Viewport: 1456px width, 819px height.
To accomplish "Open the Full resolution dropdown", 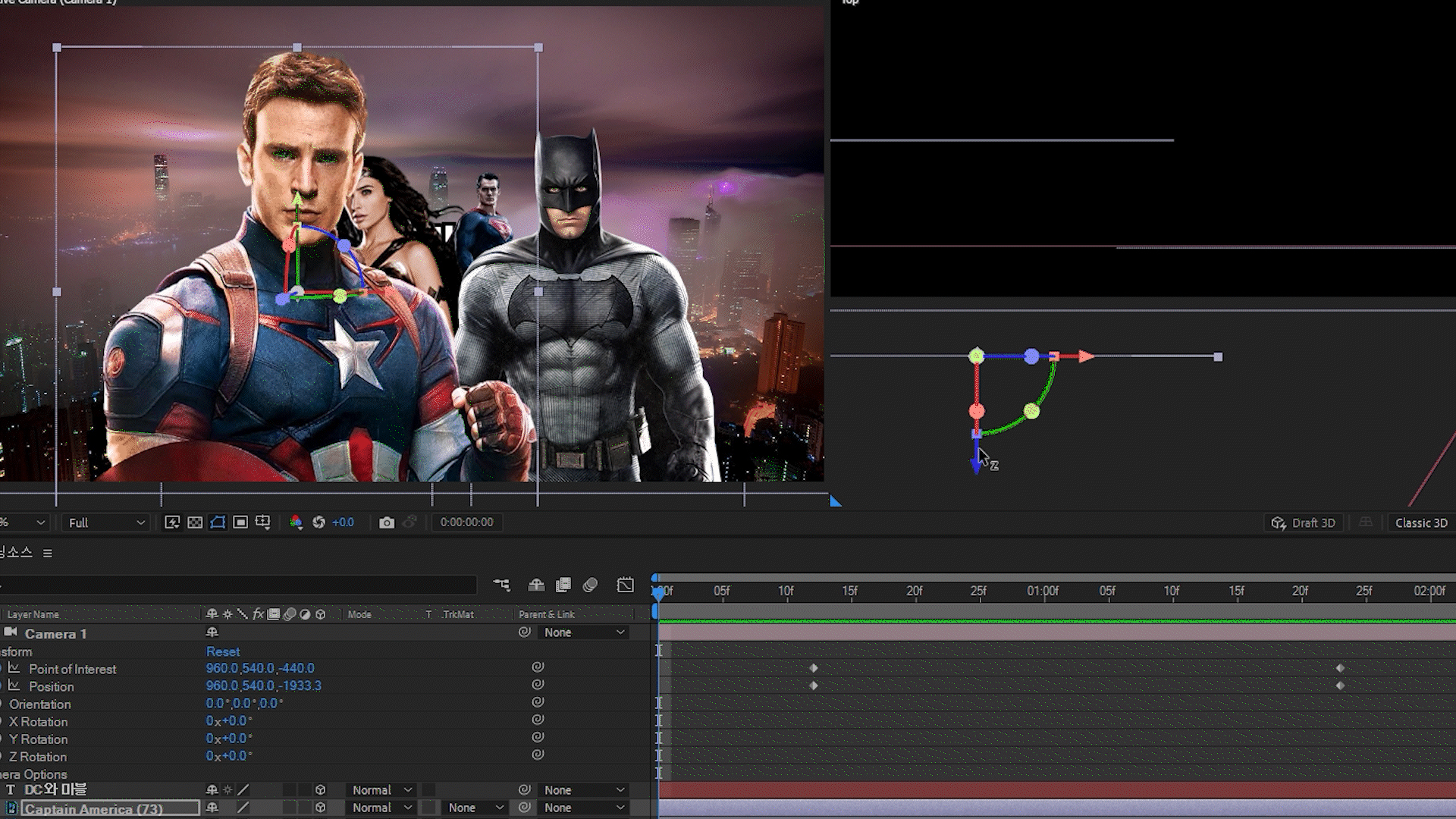I will click(x=106, y=522).
